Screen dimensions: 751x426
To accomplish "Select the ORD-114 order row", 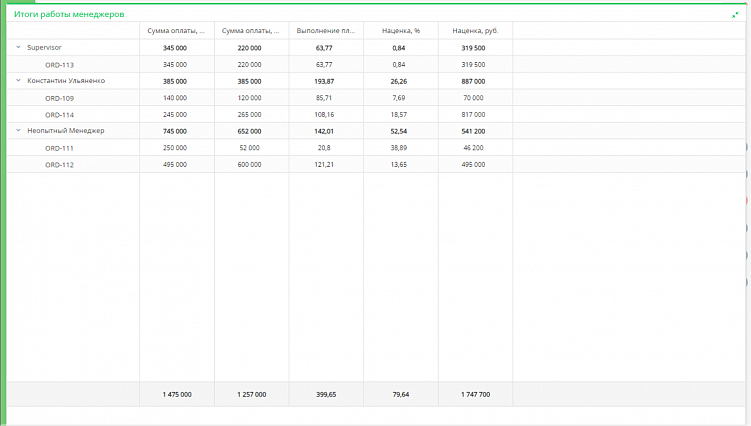I will point(60,114).
